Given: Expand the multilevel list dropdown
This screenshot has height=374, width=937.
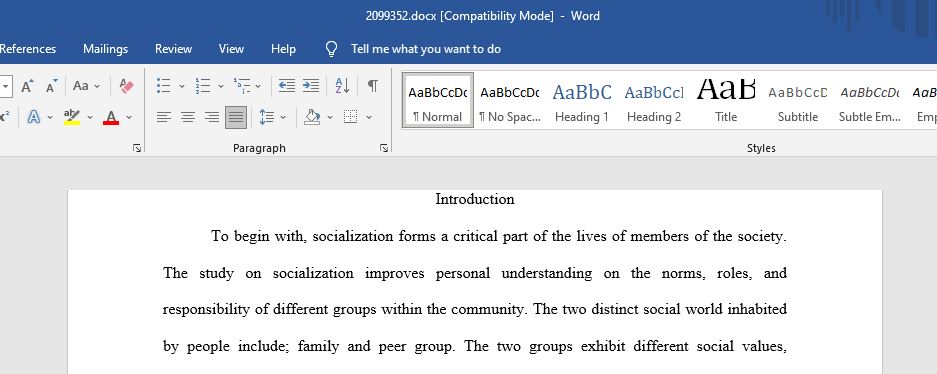Looking at the screenshot, I should (258, 86).
